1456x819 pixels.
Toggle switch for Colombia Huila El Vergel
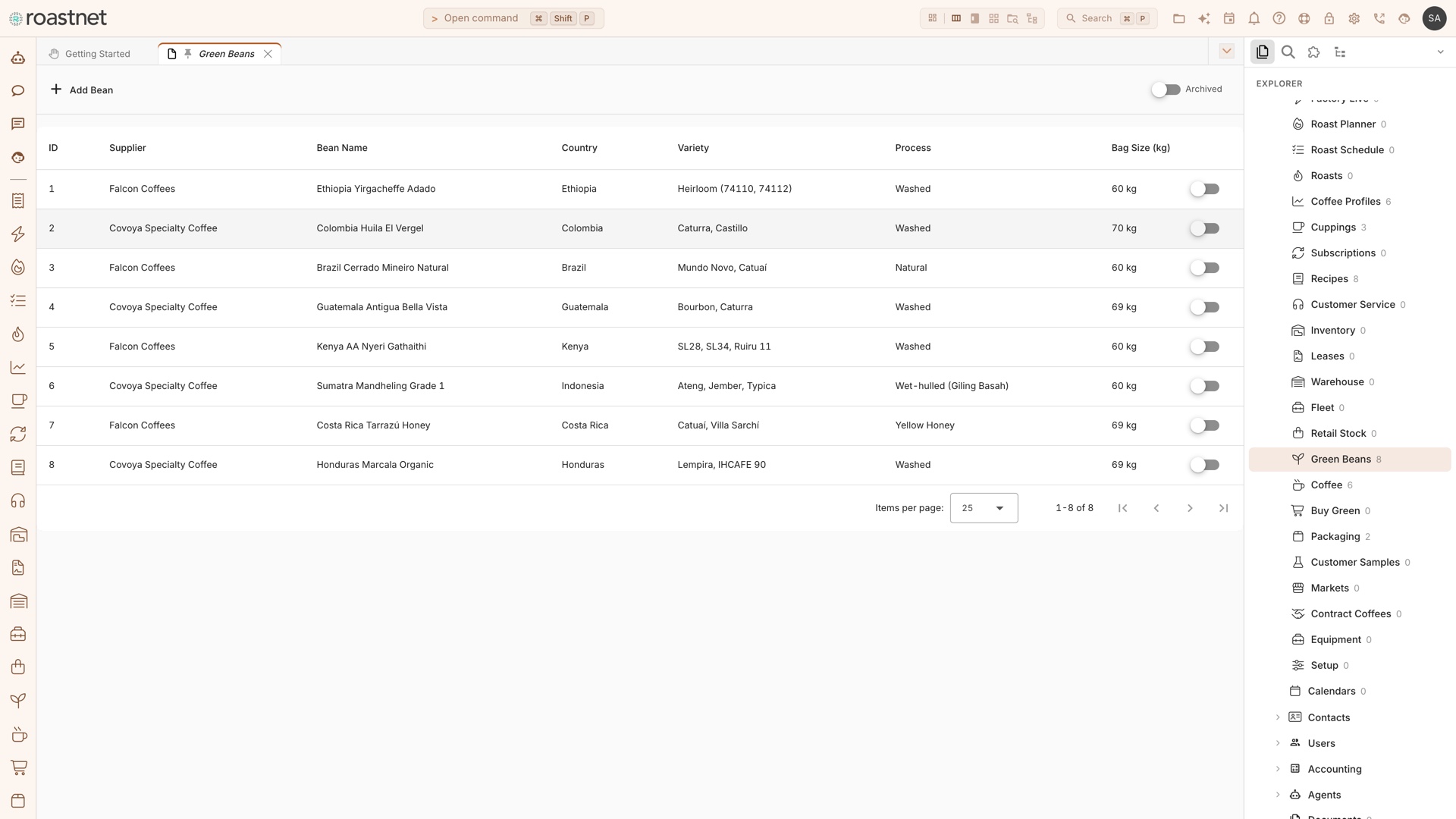pos(1204,228)
